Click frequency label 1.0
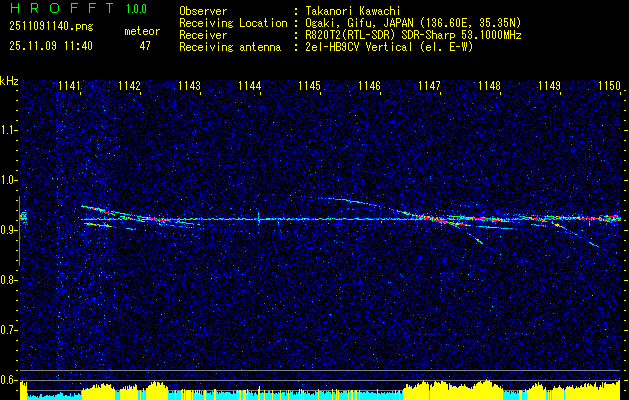This screenshot has height=400, width=629. (8, 181)
